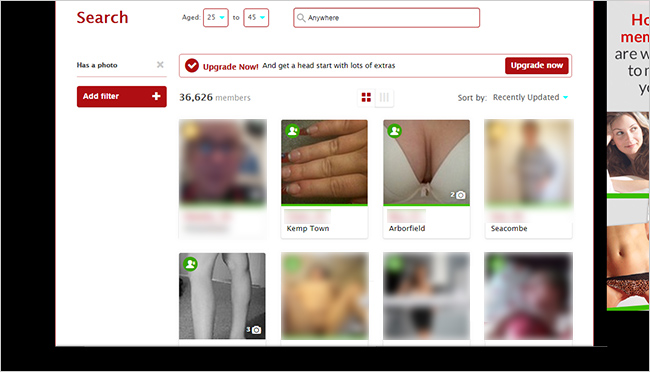Click the Seacombe location text
650x372 pixels.
(x=509, y=229)
